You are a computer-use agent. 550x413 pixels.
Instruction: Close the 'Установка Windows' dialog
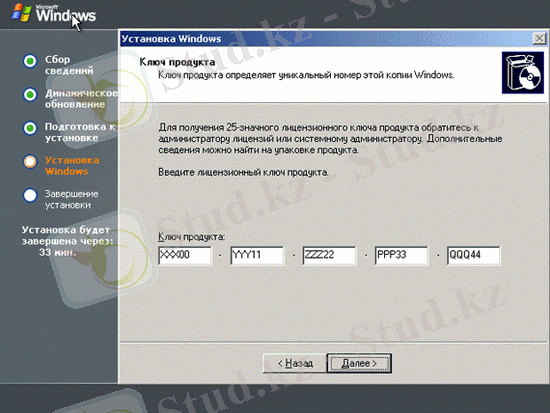click(x=539, y=38)
